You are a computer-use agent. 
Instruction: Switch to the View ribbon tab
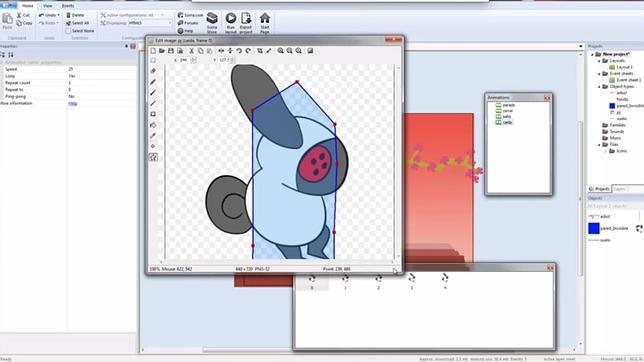point(48,6)
